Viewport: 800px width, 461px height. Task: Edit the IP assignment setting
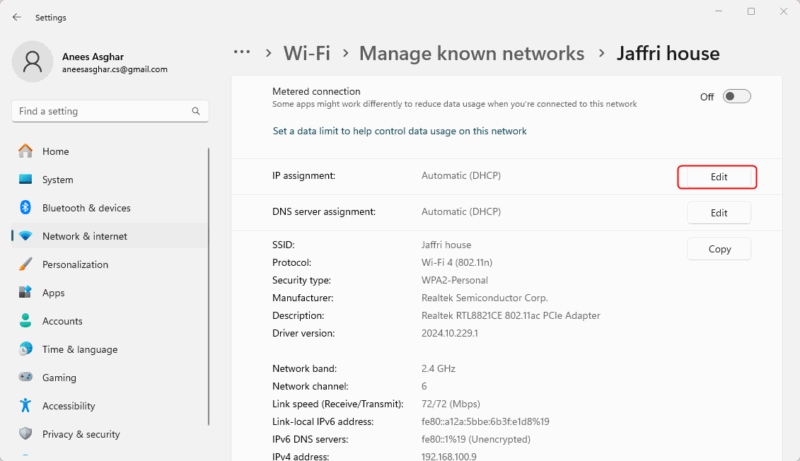(718, 177)
